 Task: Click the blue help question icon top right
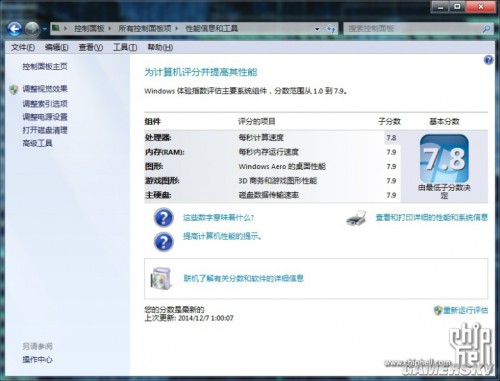point(488,60)
